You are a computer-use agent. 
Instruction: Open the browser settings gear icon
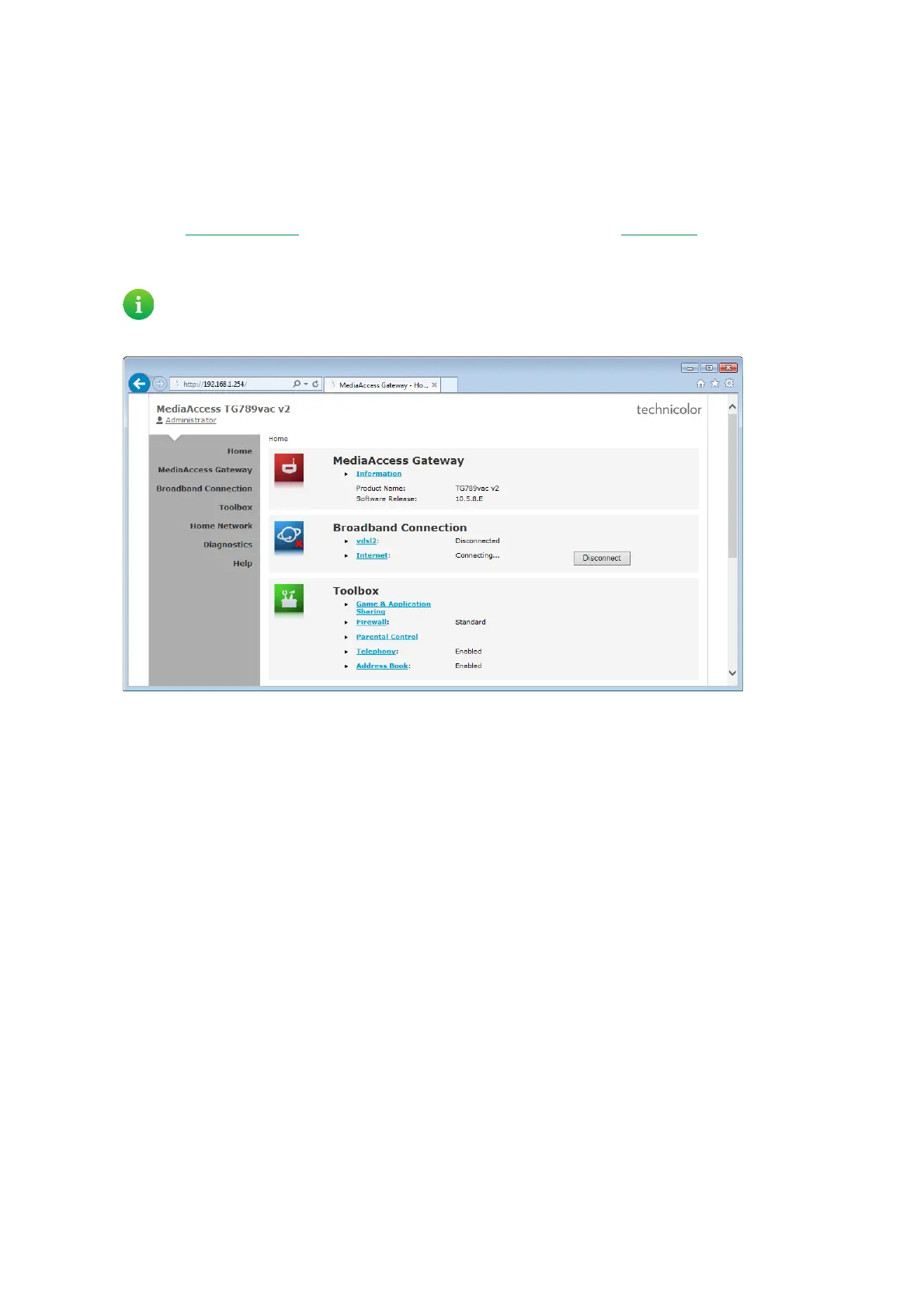729,384
